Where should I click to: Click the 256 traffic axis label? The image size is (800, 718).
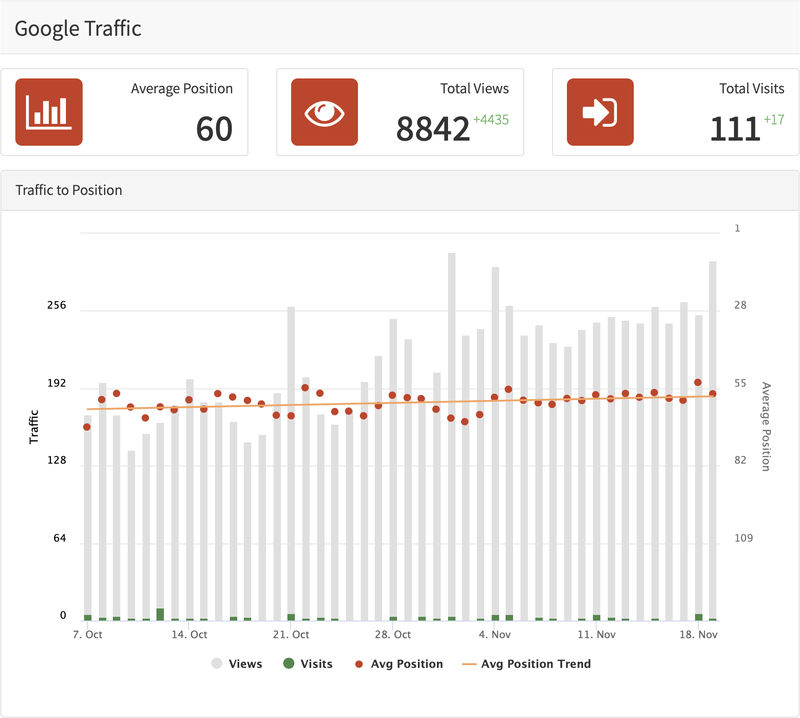coord(57,305)
